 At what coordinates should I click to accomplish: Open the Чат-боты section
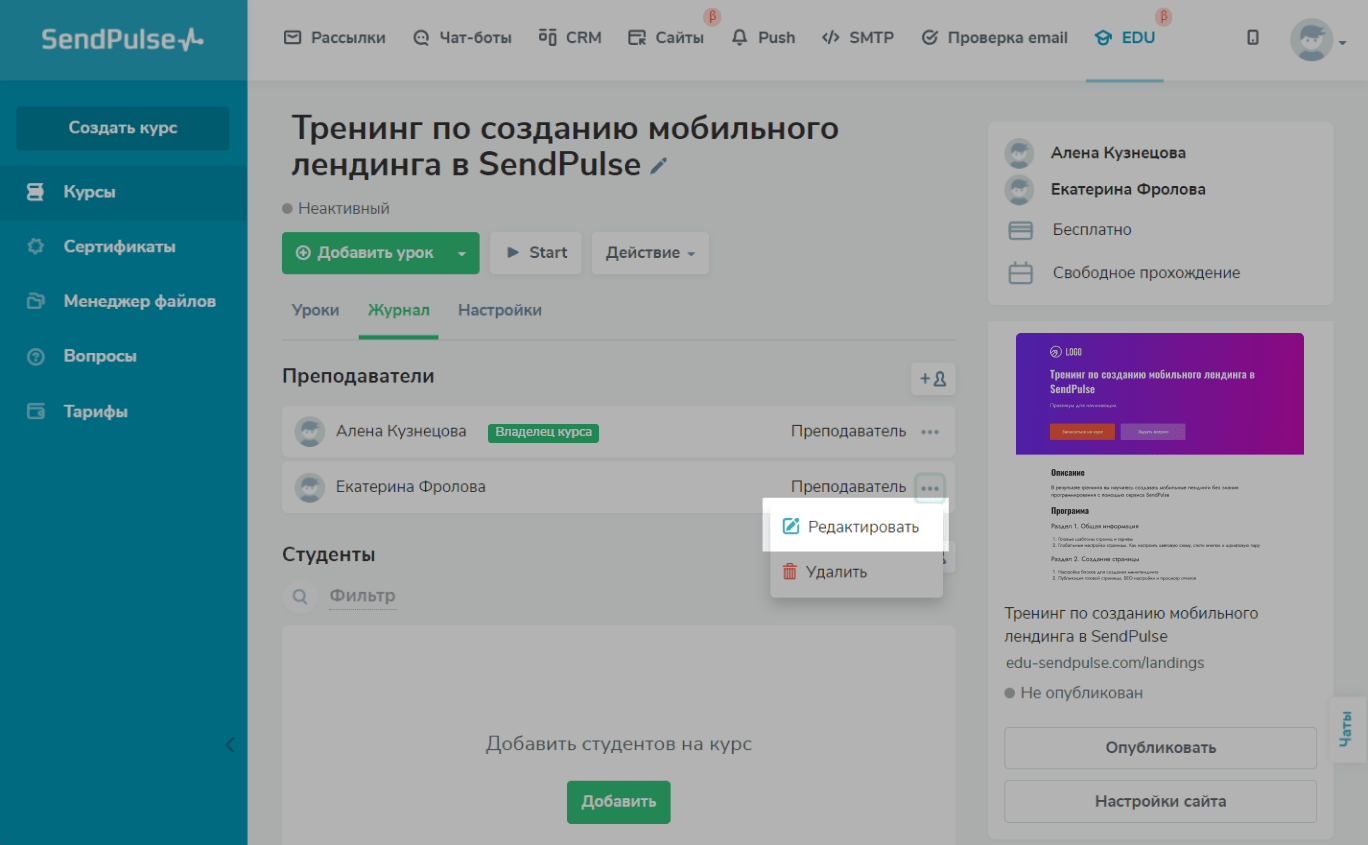[x=462, y=38]
